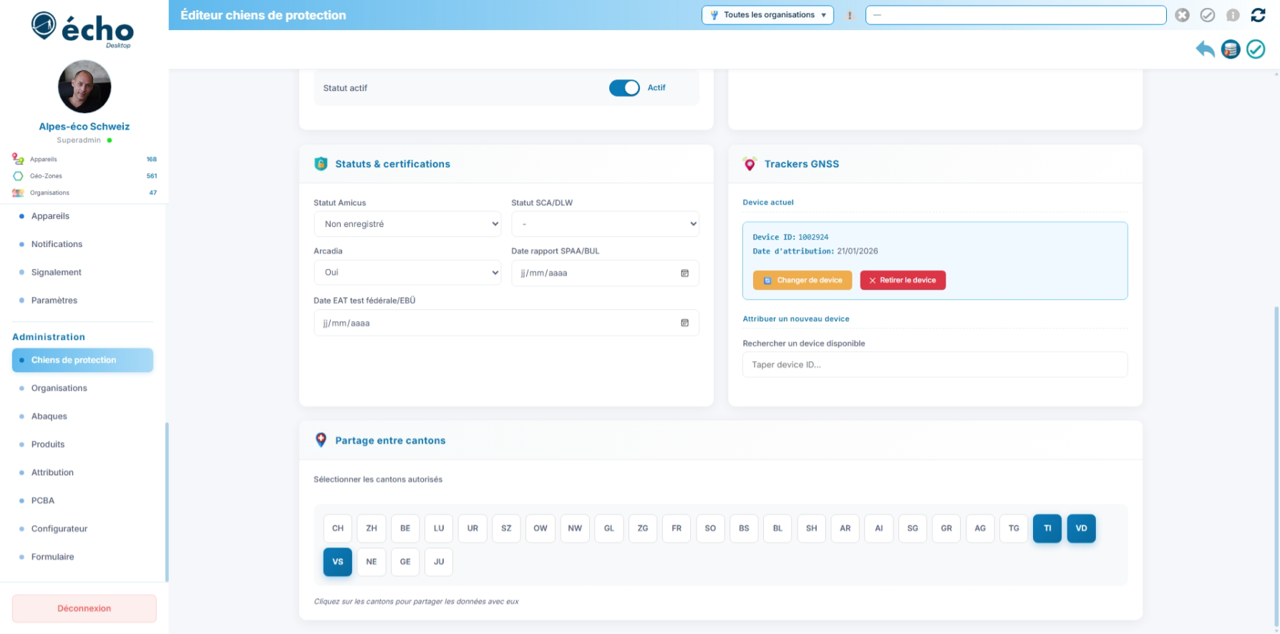
Task: Open calendar picker for Date rapport SPAA/BUL
Action: (x=684, y=273)
